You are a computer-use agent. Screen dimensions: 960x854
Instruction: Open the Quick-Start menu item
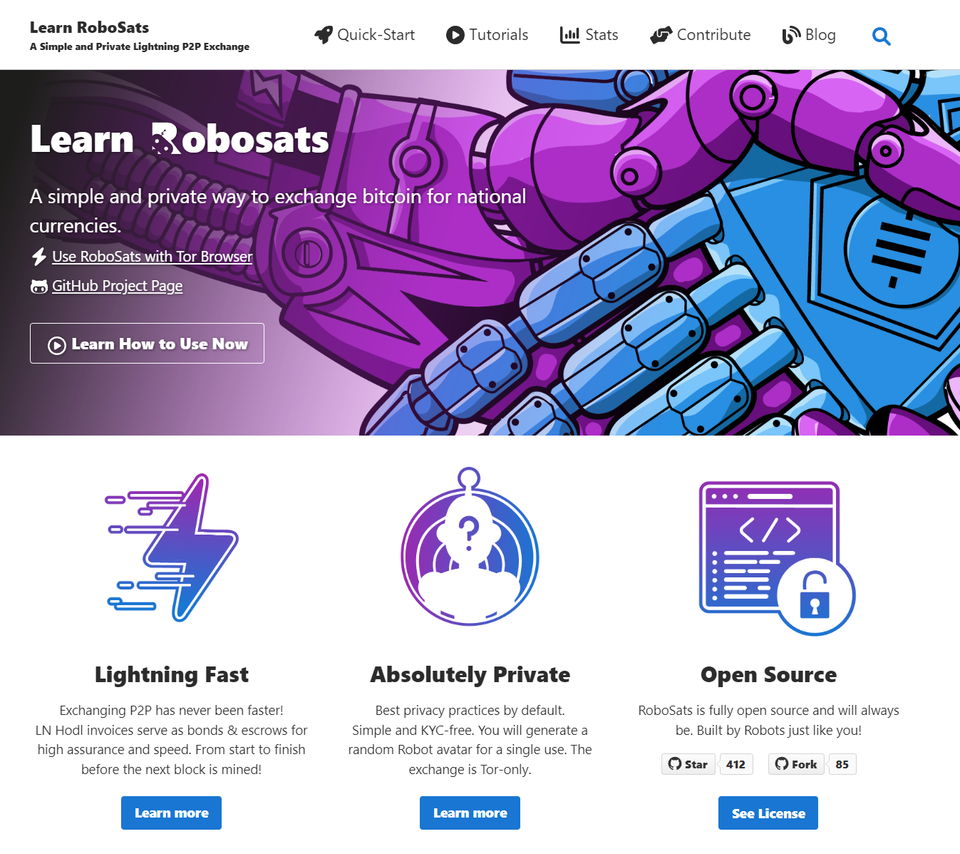[364, 35]
